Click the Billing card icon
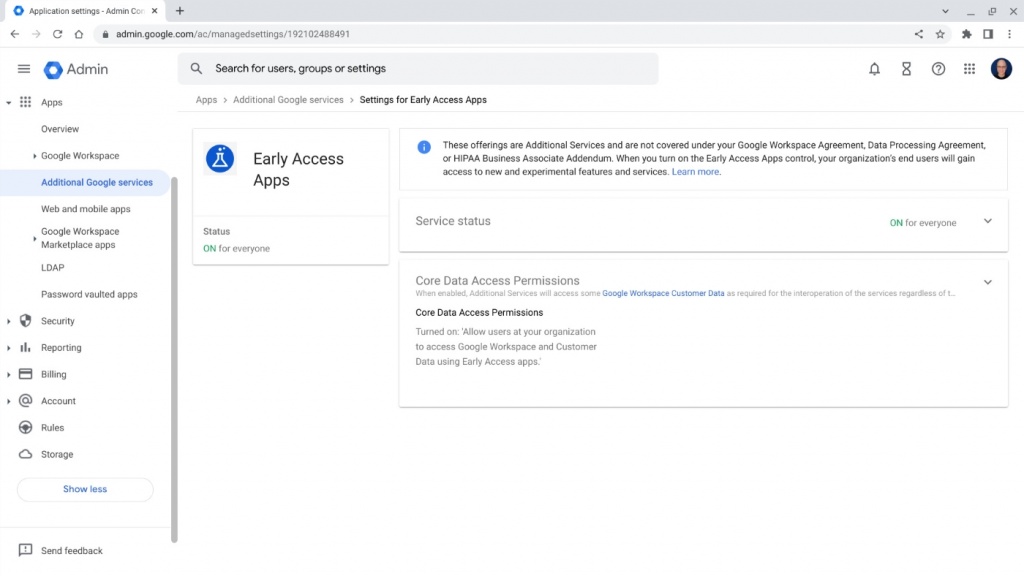1024x576 pixels. (x=25, y=374)
